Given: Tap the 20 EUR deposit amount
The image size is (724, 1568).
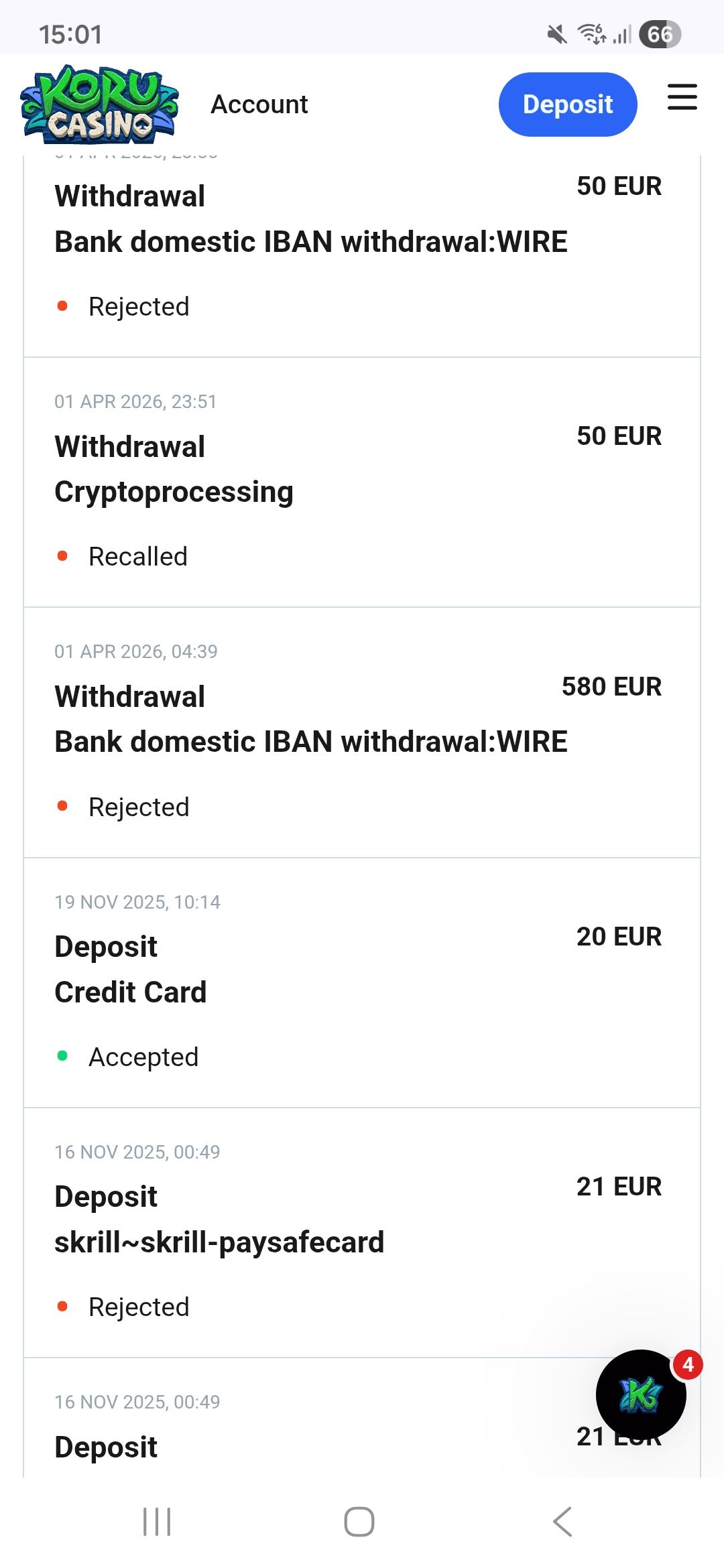Looking at the screenshot, I should [x=619, y=936].
